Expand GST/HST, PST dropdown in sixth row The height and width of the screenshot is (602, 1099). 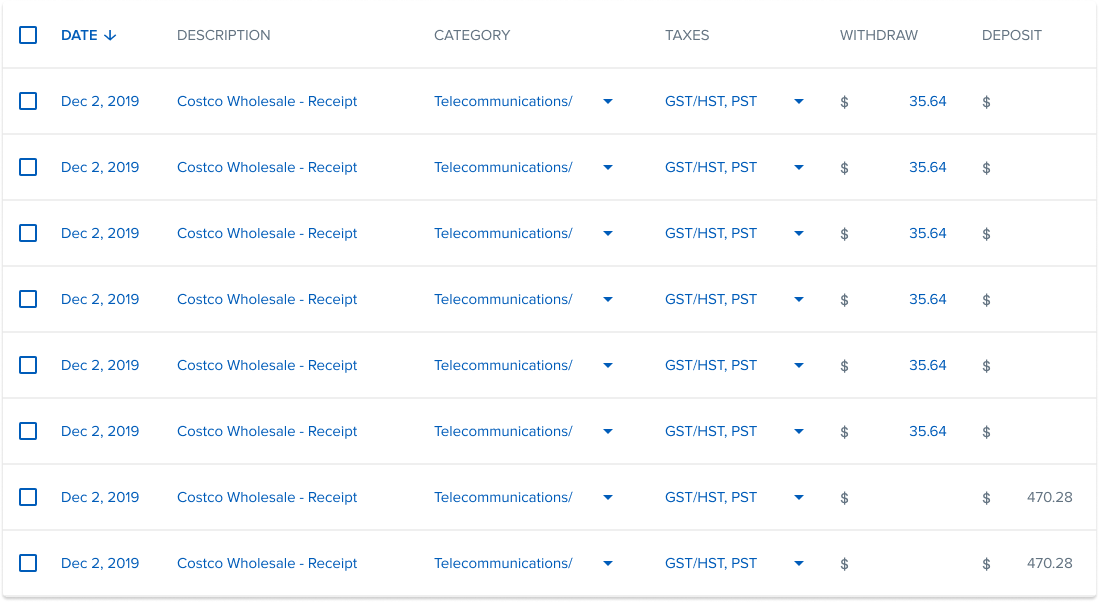coord(799,431)
